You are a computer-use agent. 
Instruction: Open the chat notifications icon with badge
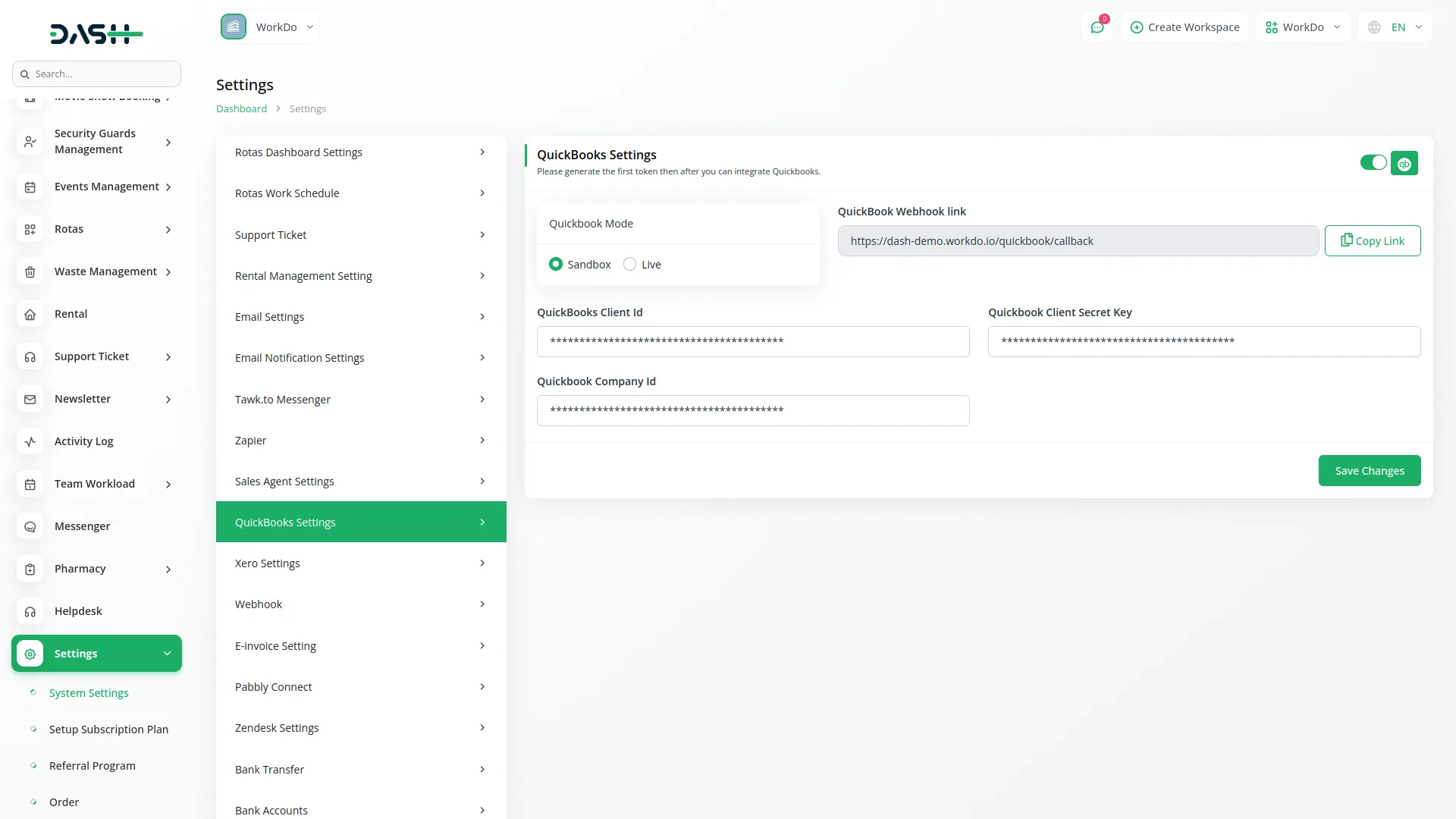pos(1097,27)
